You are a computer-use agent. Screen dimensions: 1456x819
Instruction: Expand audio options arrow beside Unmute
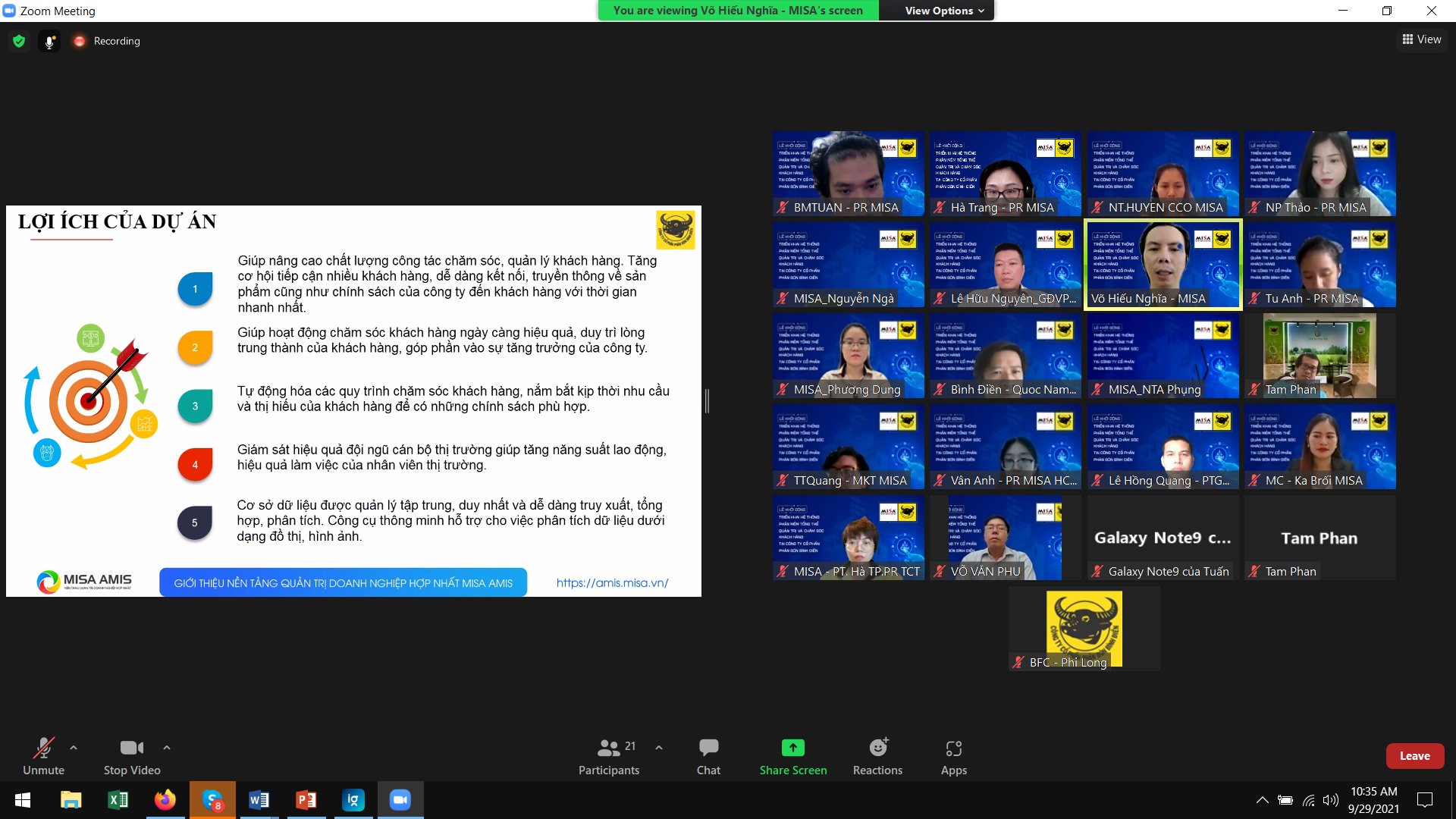(74, 748)
